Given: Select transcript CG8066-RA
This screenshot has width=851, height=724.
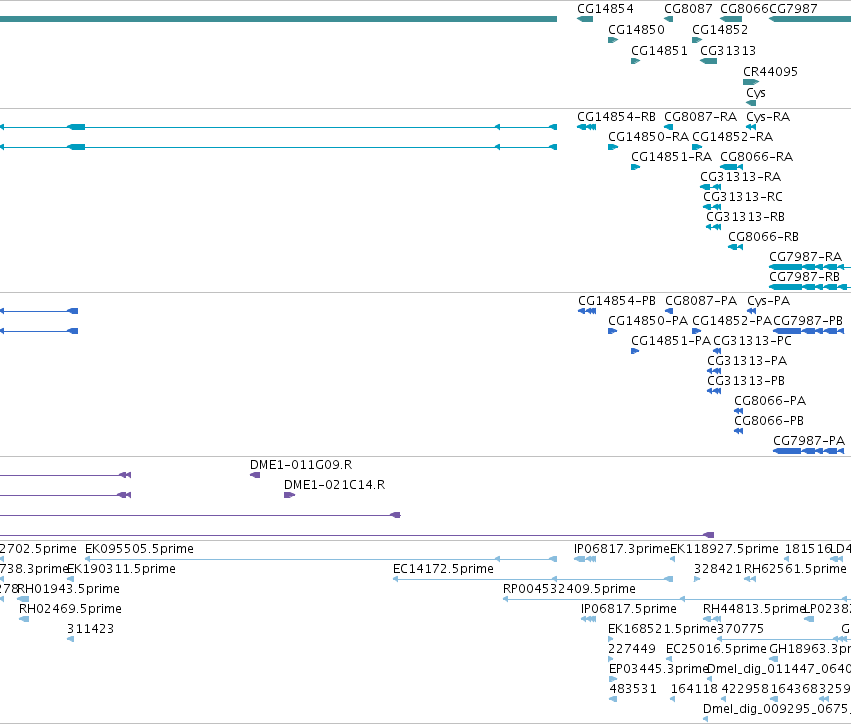Looking at the screenshot, I should 756,157.
